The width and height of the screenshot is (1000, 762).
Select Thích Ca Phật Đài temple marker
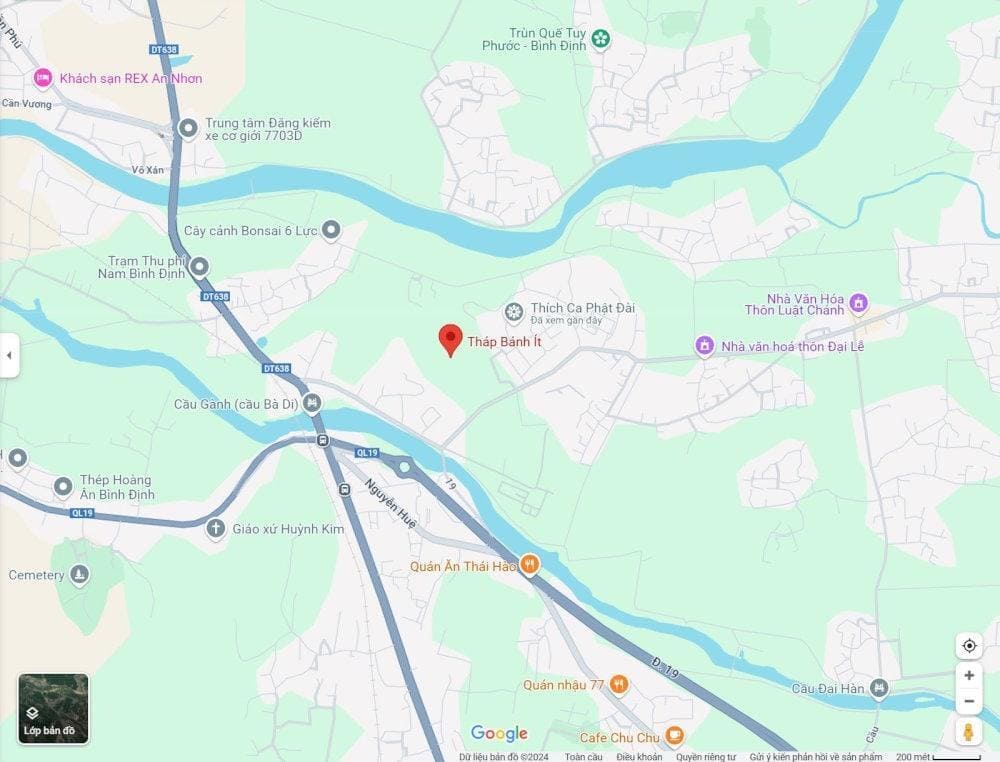(x=513, y=312)
